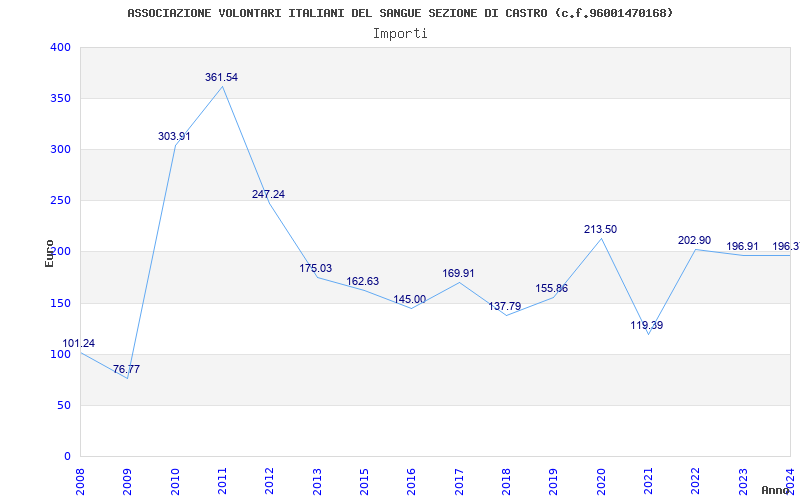Viewport: 800px width, 500px height.
Task: Click the y-axis value 400
Action: tap(60, 47)
